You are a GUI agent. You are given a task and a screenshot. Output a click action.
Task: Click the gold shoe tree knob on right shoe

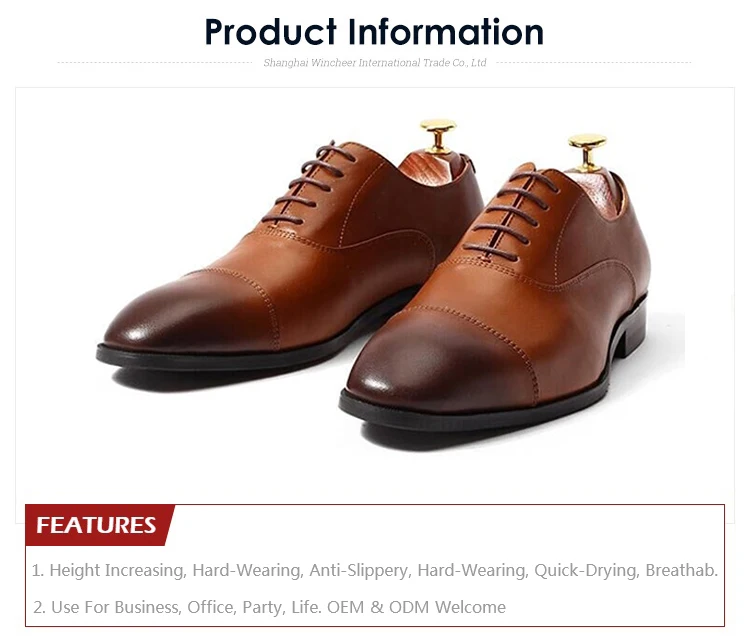[587, 149]
